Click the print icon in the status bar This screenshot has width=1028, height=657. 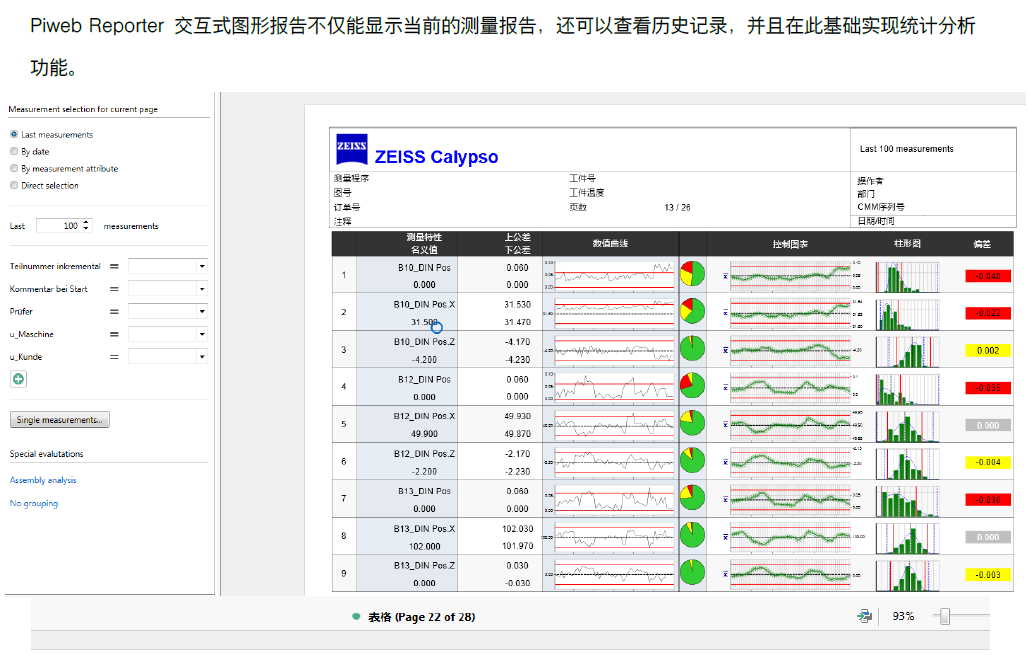click(x=865, y=616)
